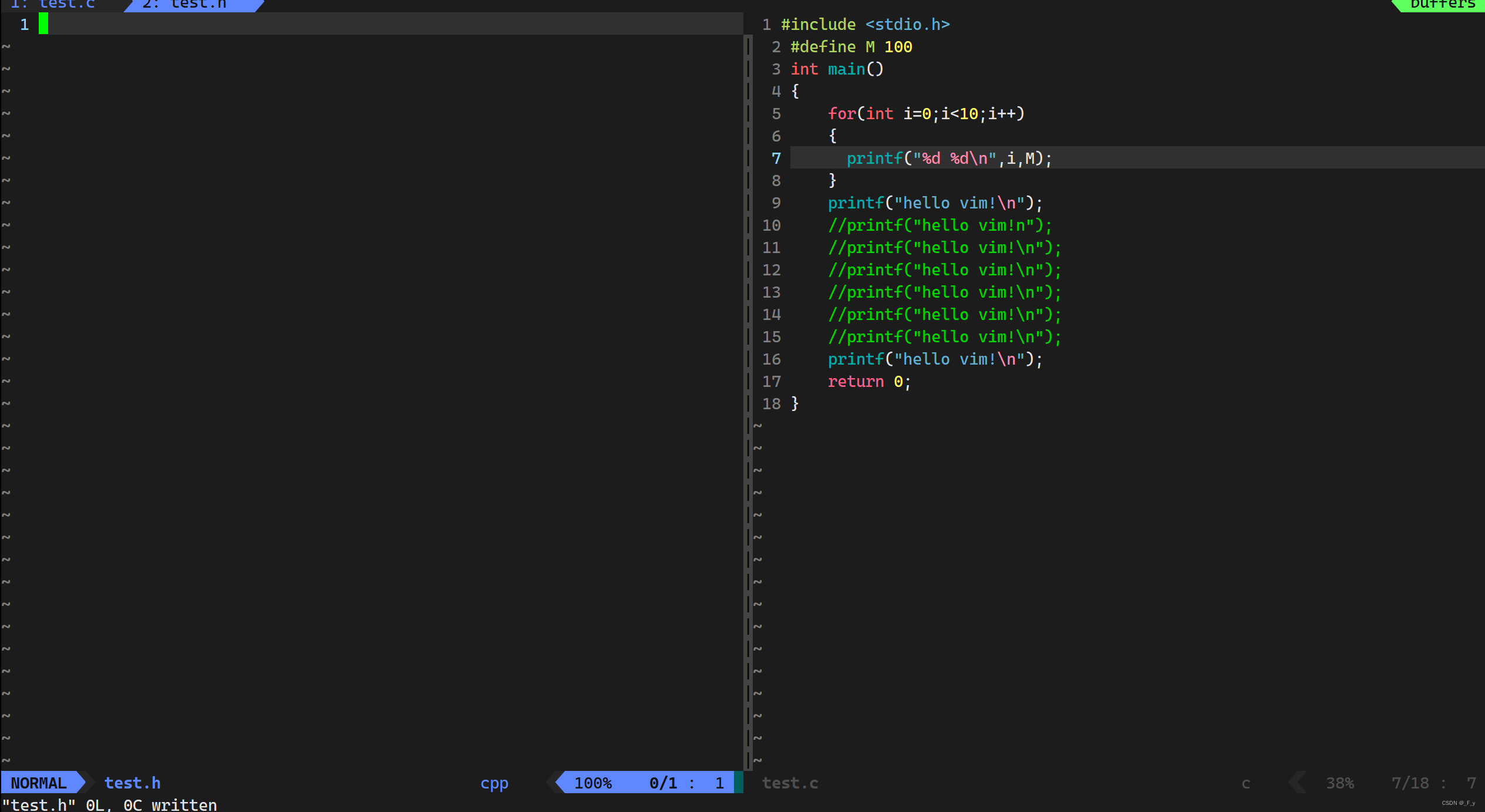The width and height of the screenshot is (1485, 812).
Task: Click the 7/18 line counter
Action: click(x=1410, y=783)
